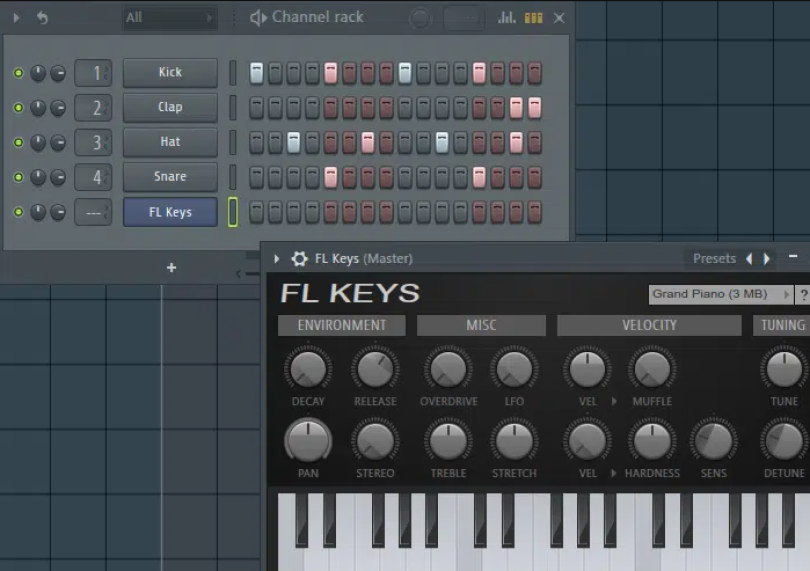
Task: Add a new channel with plus button
Action: pos(172,268)
